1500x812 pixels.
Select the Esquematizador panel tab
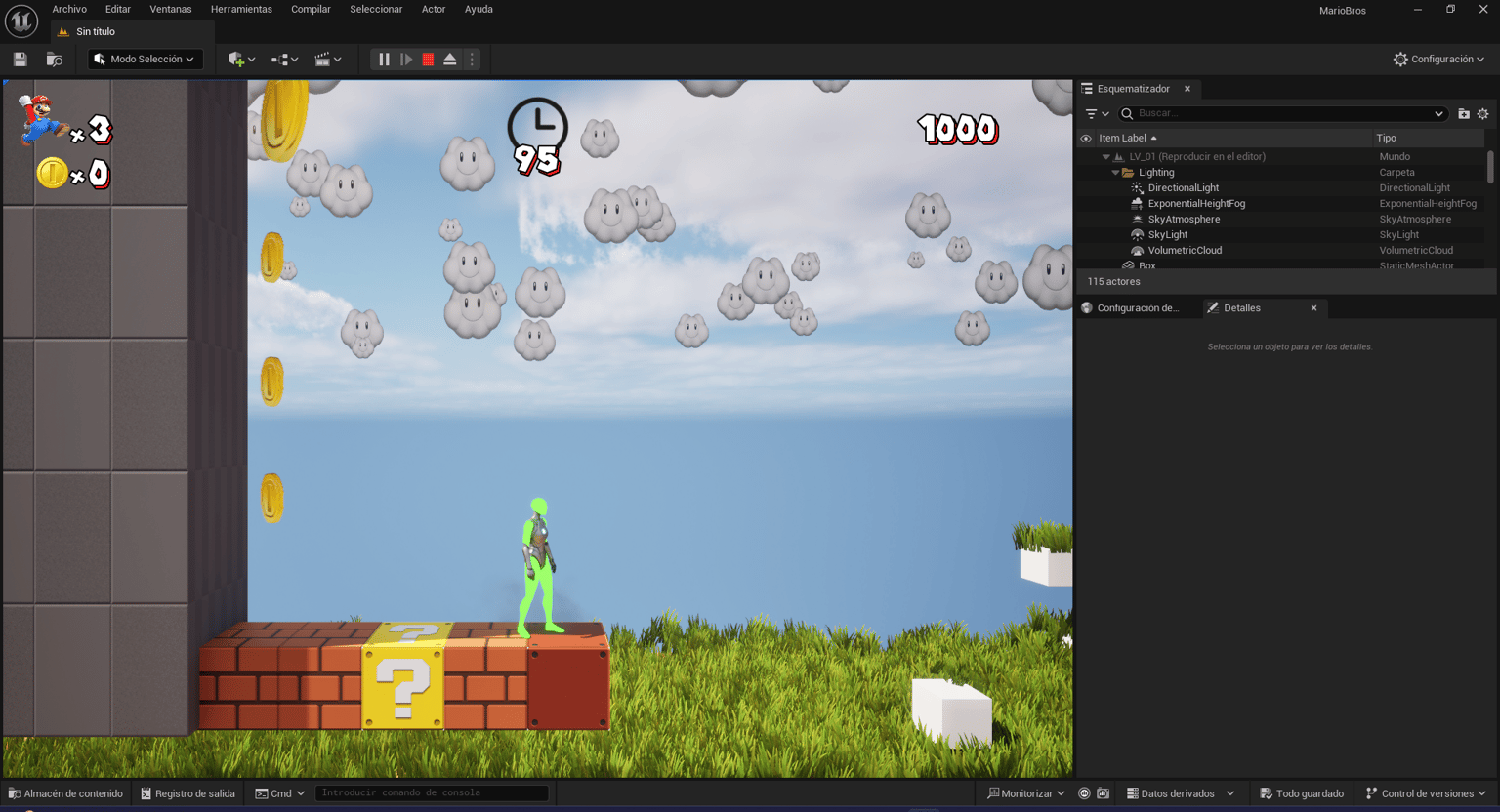(1133, 89)
